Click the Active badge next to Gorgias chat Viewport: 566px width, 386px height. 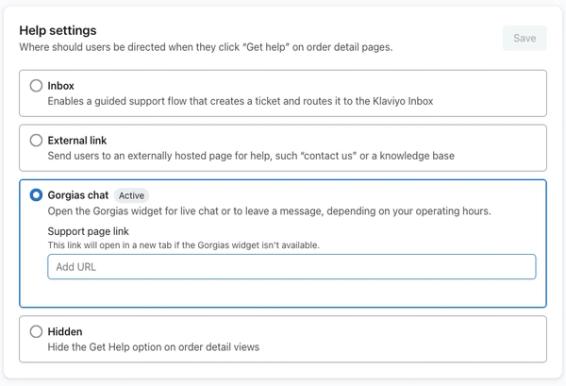(x=131, y=195)
